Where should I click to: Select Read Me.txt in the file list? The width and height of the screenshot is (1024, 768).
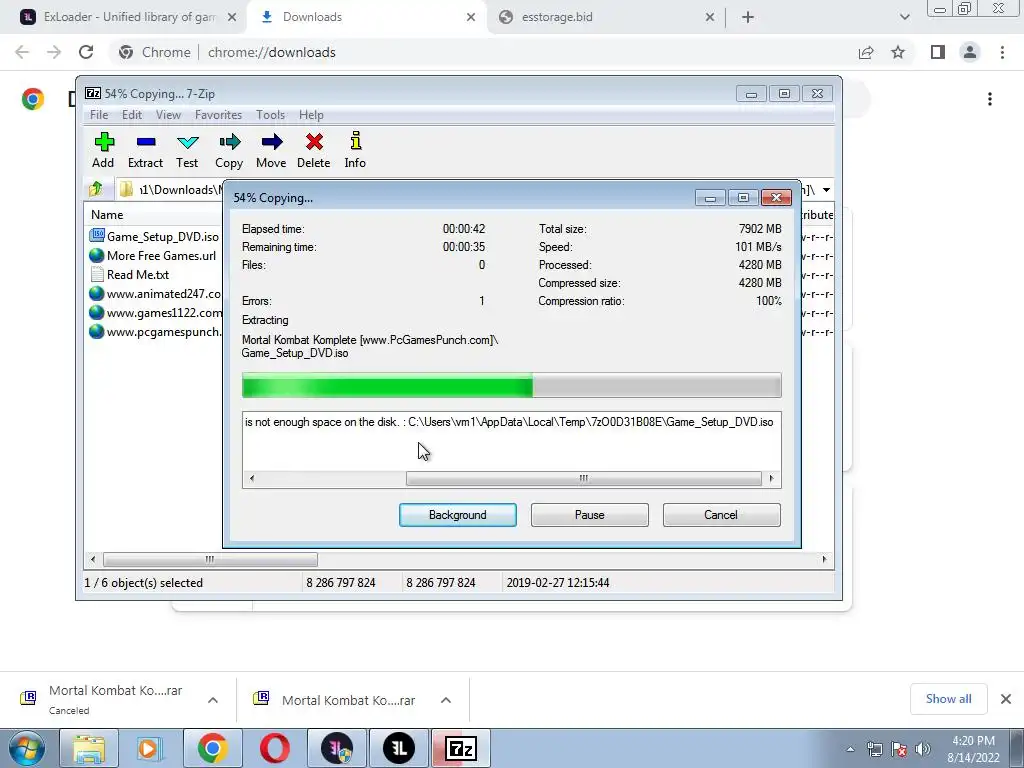pyautogui.click(x=129, y=274)
